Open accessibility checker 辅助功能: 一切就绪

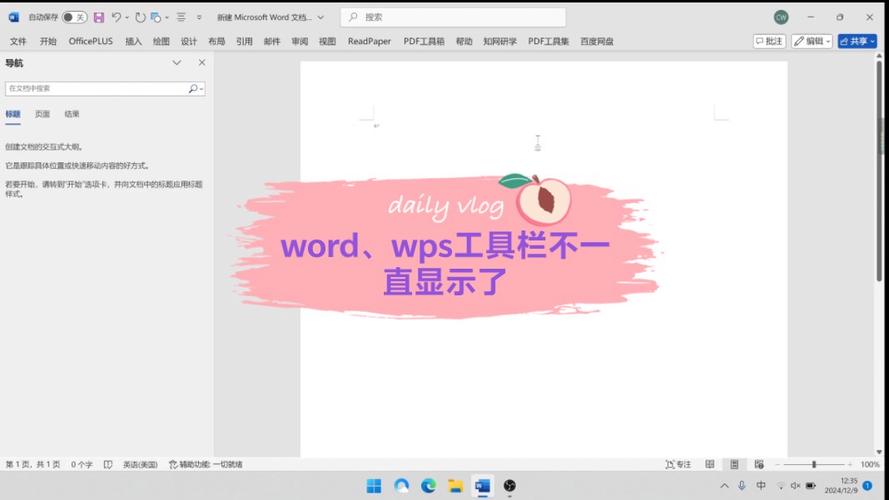point(206,464)
